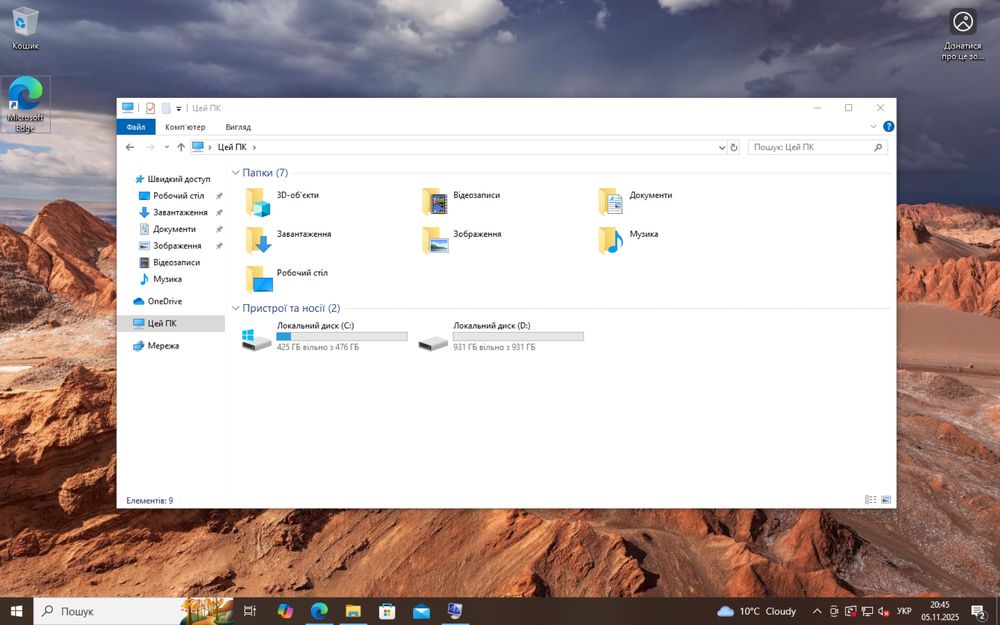Switch to details view icon in status bar
Screen dimensions: 1000x625
pos(871,500)
